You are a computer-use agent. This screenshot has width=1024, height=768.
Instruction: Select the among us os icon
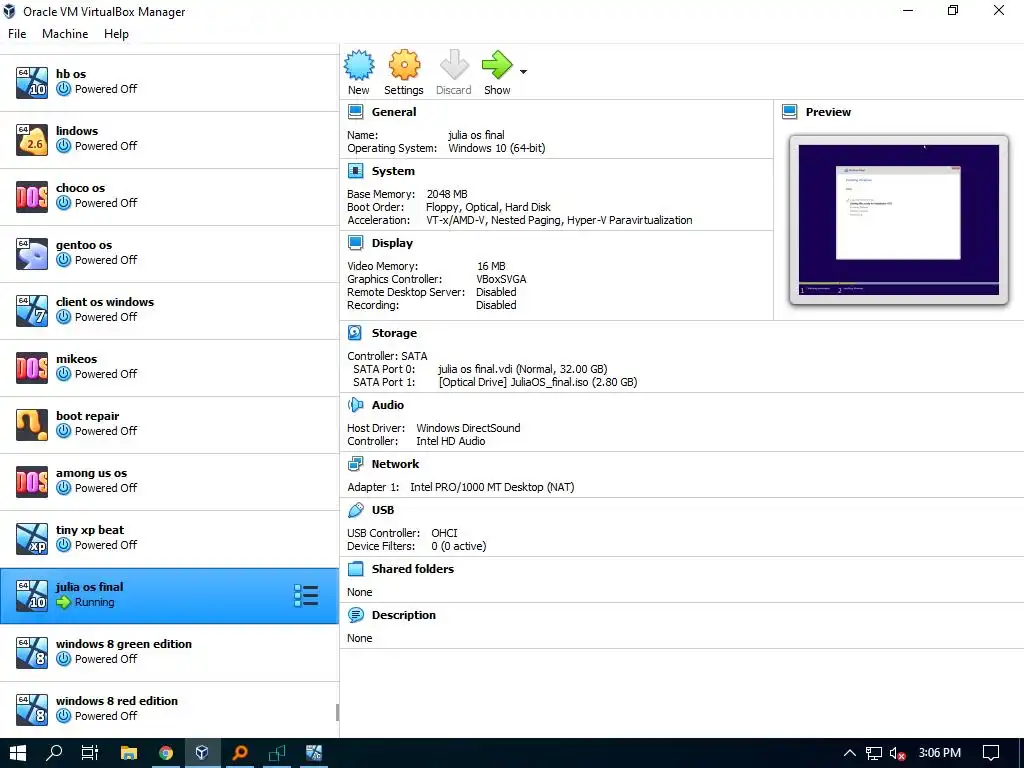[32, 481]
